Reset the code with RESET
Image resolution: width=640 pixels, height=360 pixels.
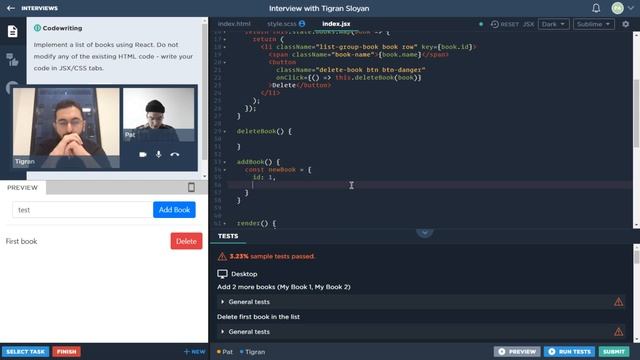coord(505,24)
